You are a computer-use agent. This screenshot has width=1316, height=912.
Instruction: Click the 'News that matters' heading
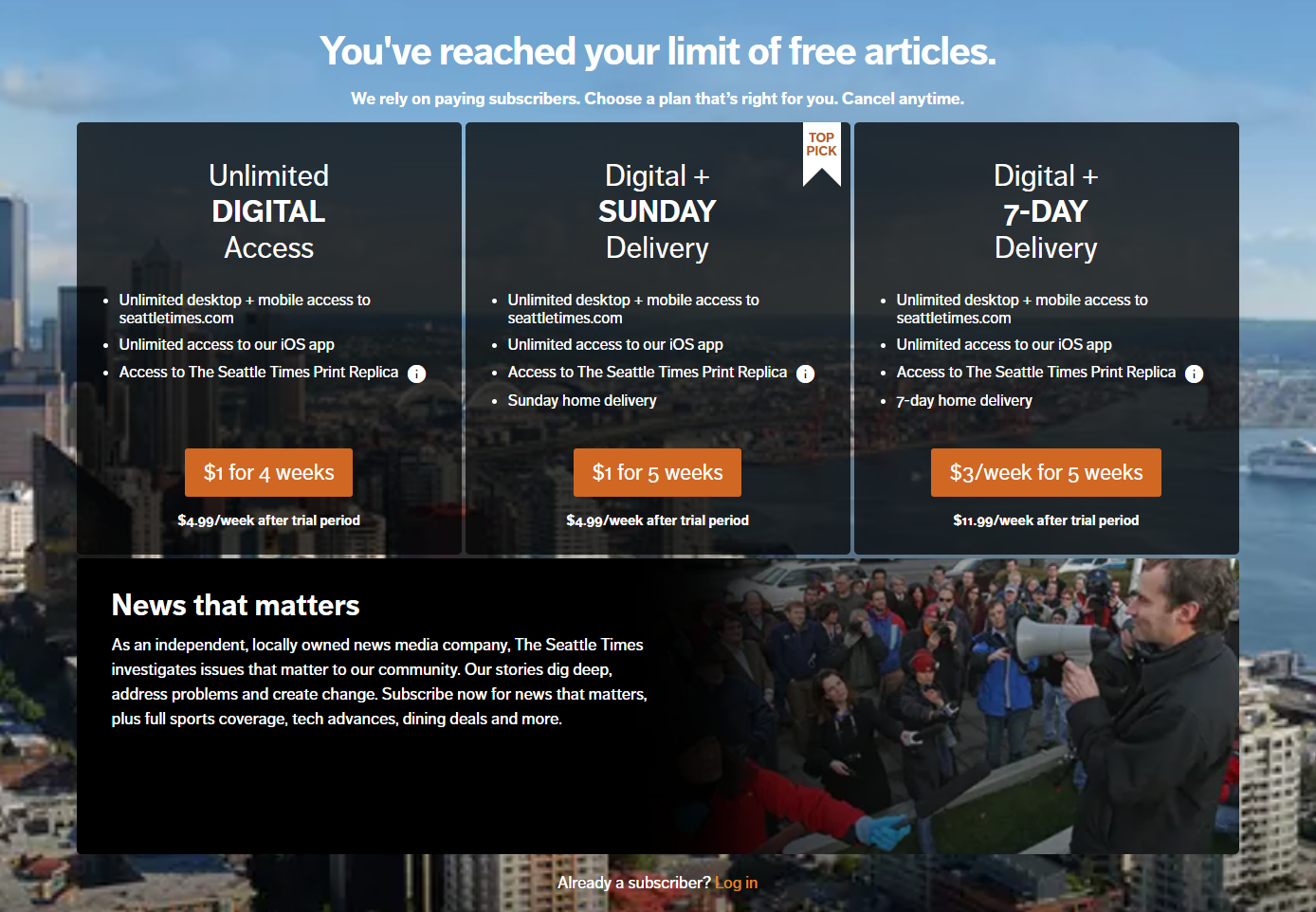click(235, 605)
